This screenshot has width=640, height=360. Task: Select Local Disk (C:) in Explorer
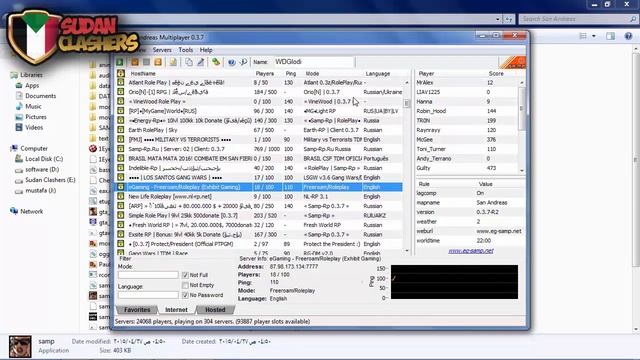(x=44, y=159)
